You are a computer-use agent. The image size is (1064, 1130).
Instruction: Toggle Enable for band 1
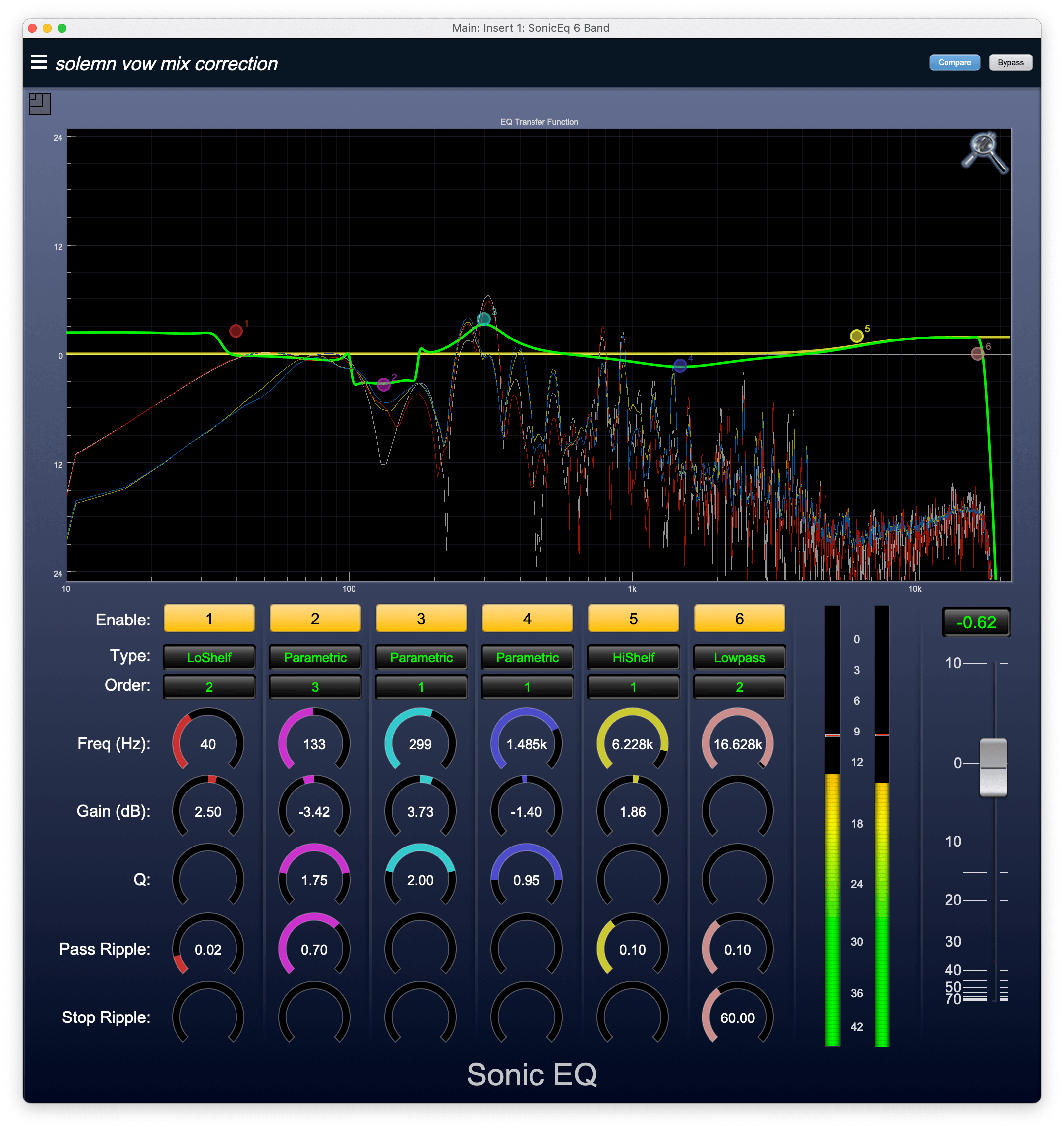tap(209, 619)
